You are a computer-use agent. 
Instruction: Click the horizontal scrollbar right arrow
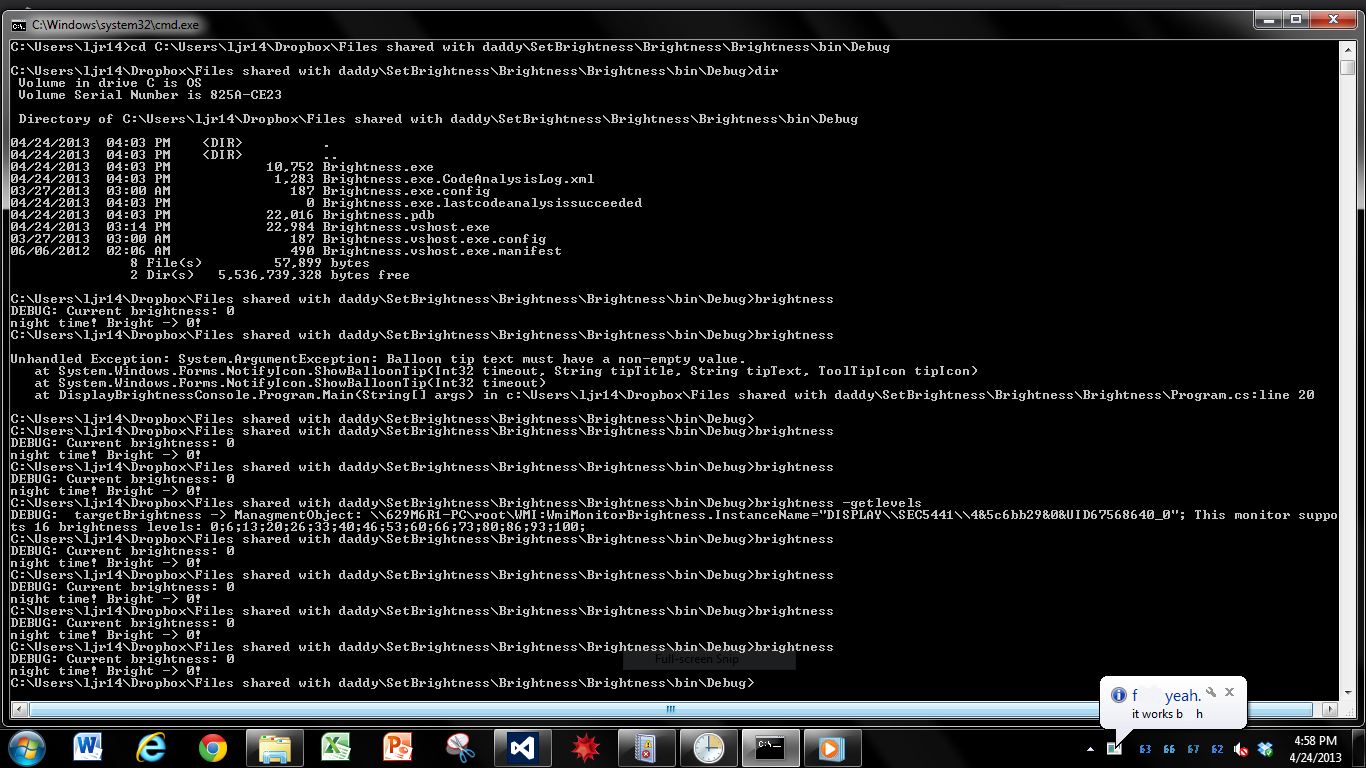[1332, 710]
